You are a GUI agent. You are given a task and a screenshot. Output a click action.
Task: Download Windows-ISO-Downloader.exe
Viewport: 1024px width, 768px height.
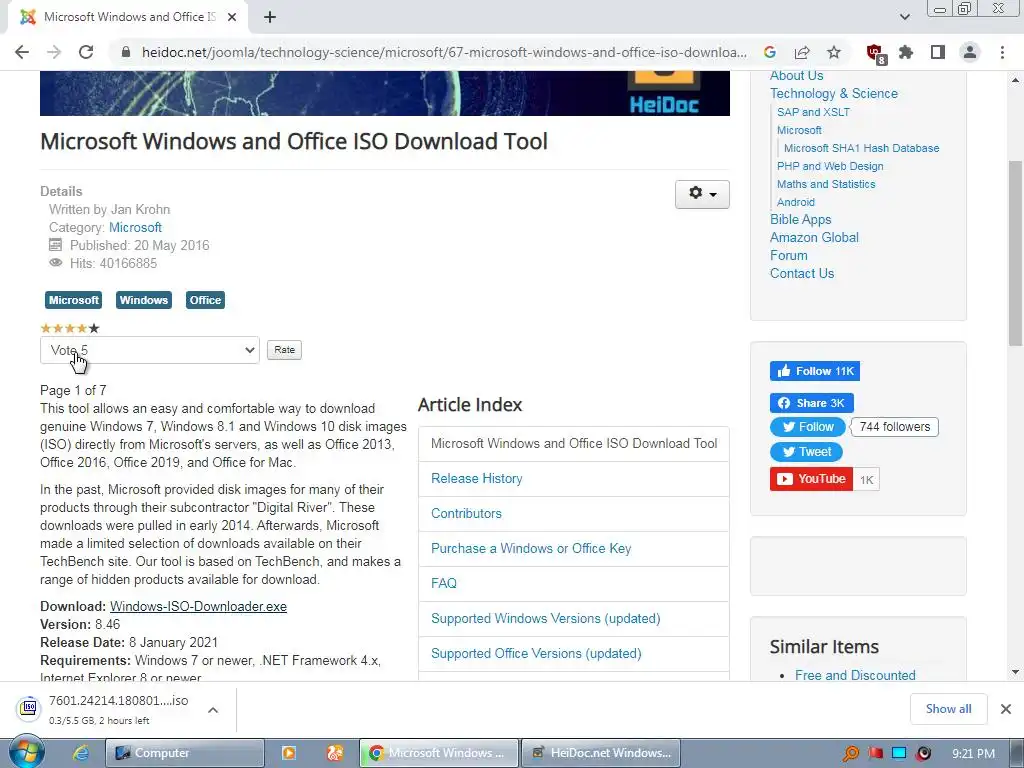[198, 606]
